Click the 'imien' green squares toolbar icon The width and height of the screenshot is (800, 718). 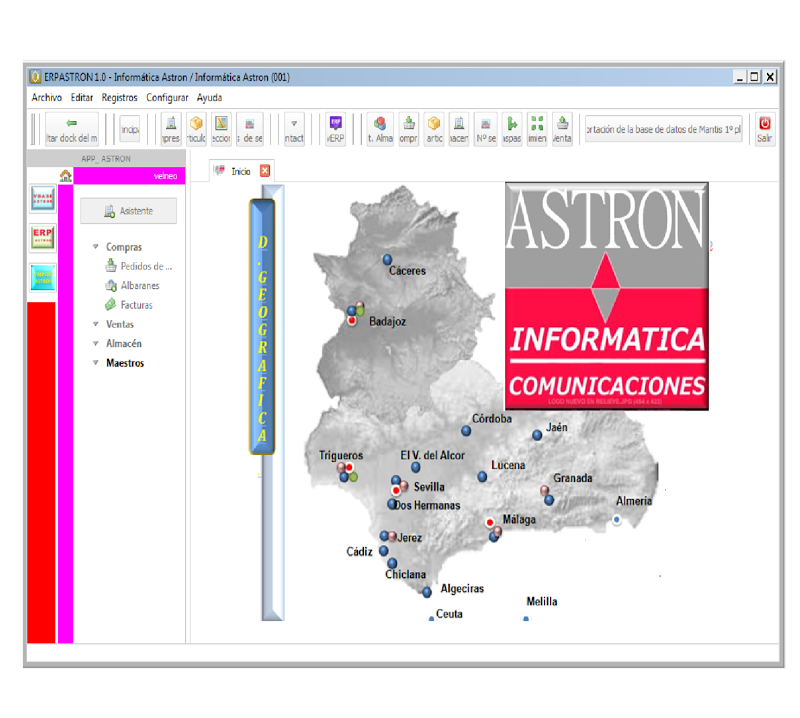(x=537, y=129)
